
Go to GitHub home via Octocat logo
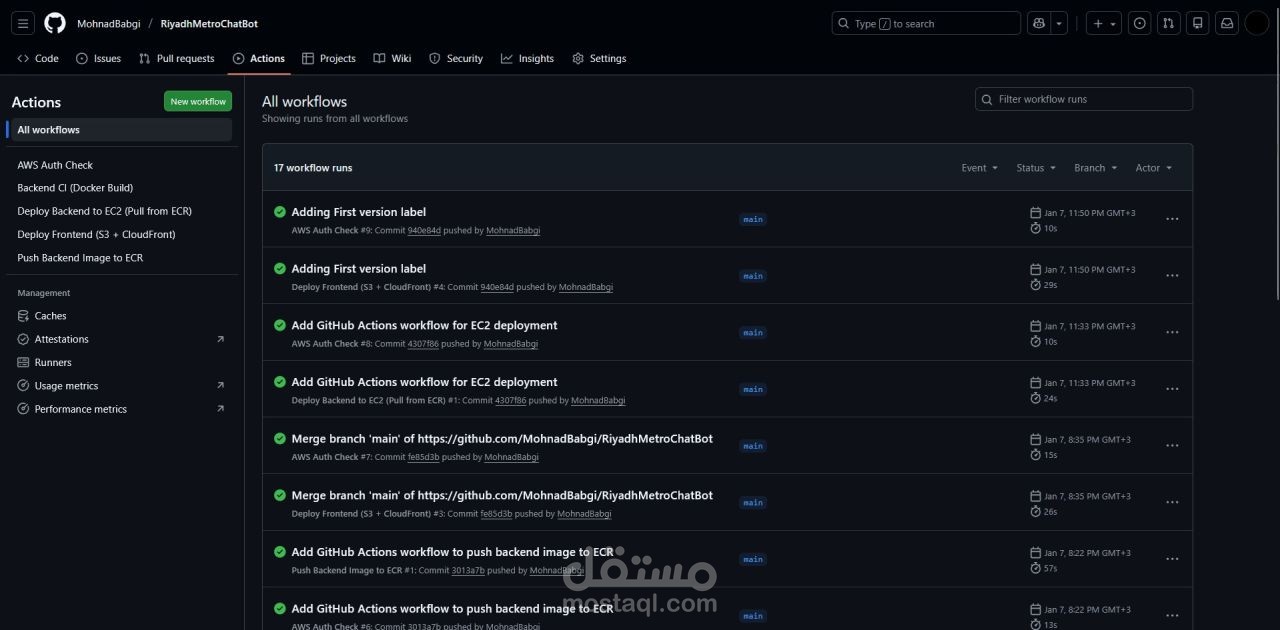click(x=55, y=23)
